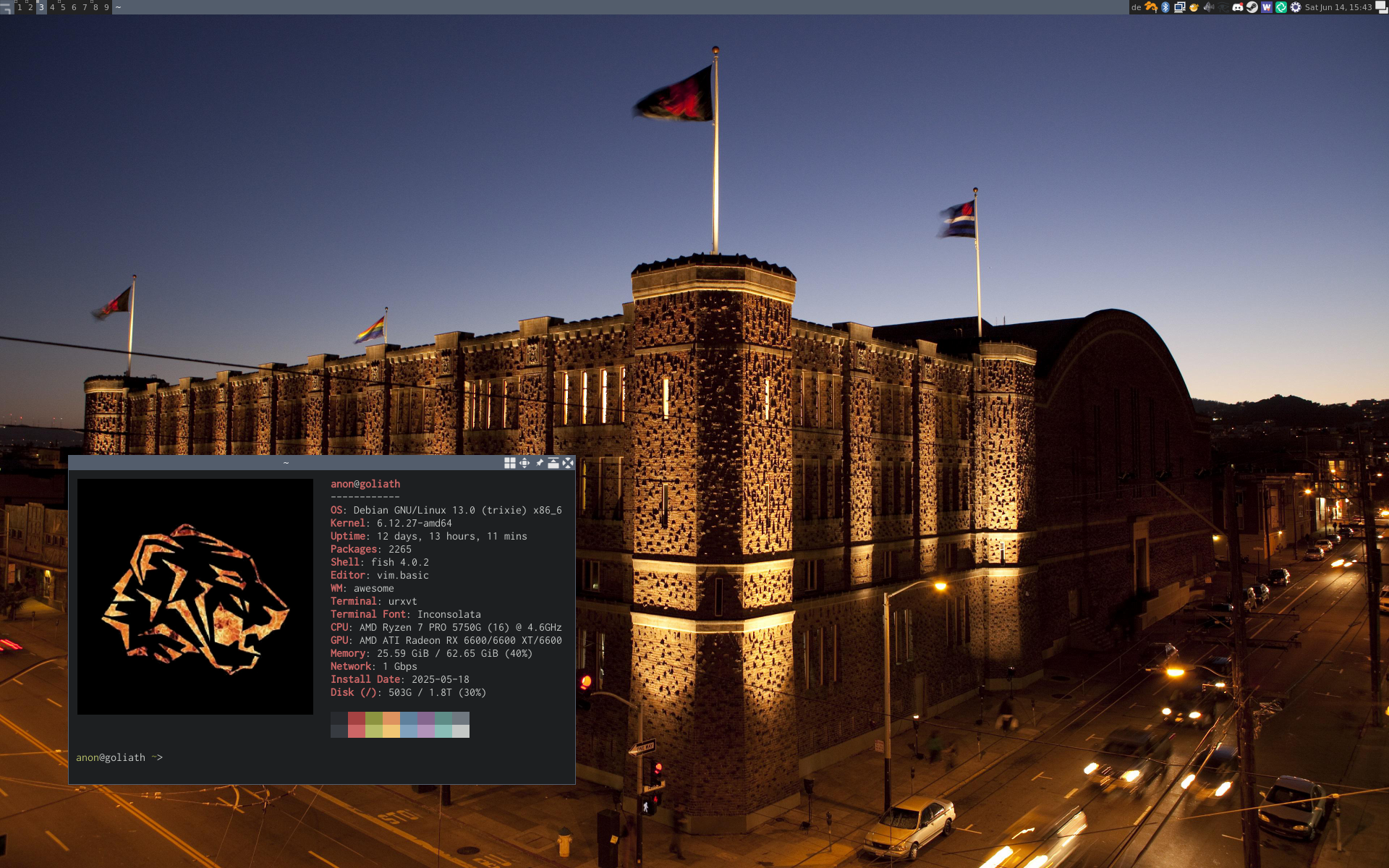Click the darker purple swatch in neofetch palette

426,718
